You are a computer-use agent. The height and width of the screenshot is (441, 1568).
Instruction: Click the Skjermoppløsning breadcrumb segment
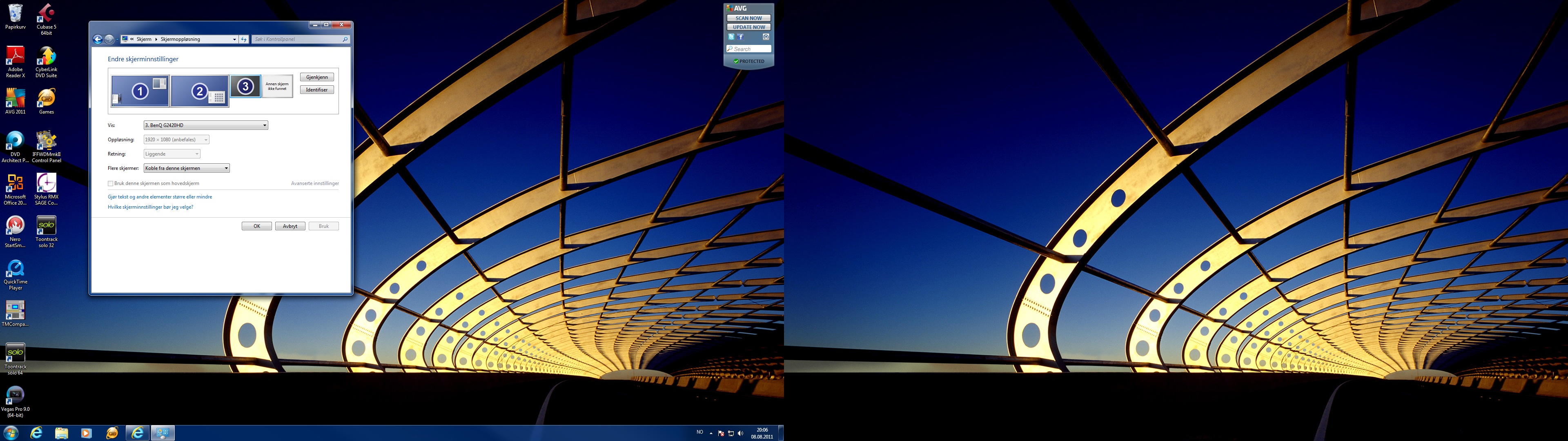point(180,39)
